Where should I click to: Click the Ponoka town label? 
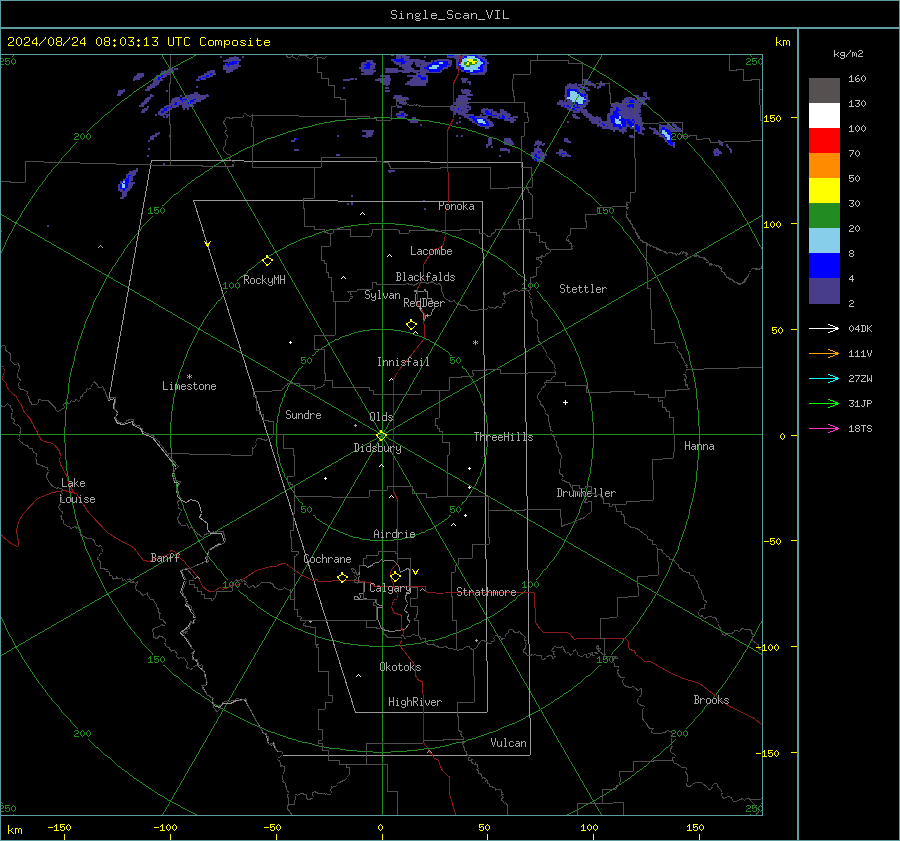tap(456, 206)
